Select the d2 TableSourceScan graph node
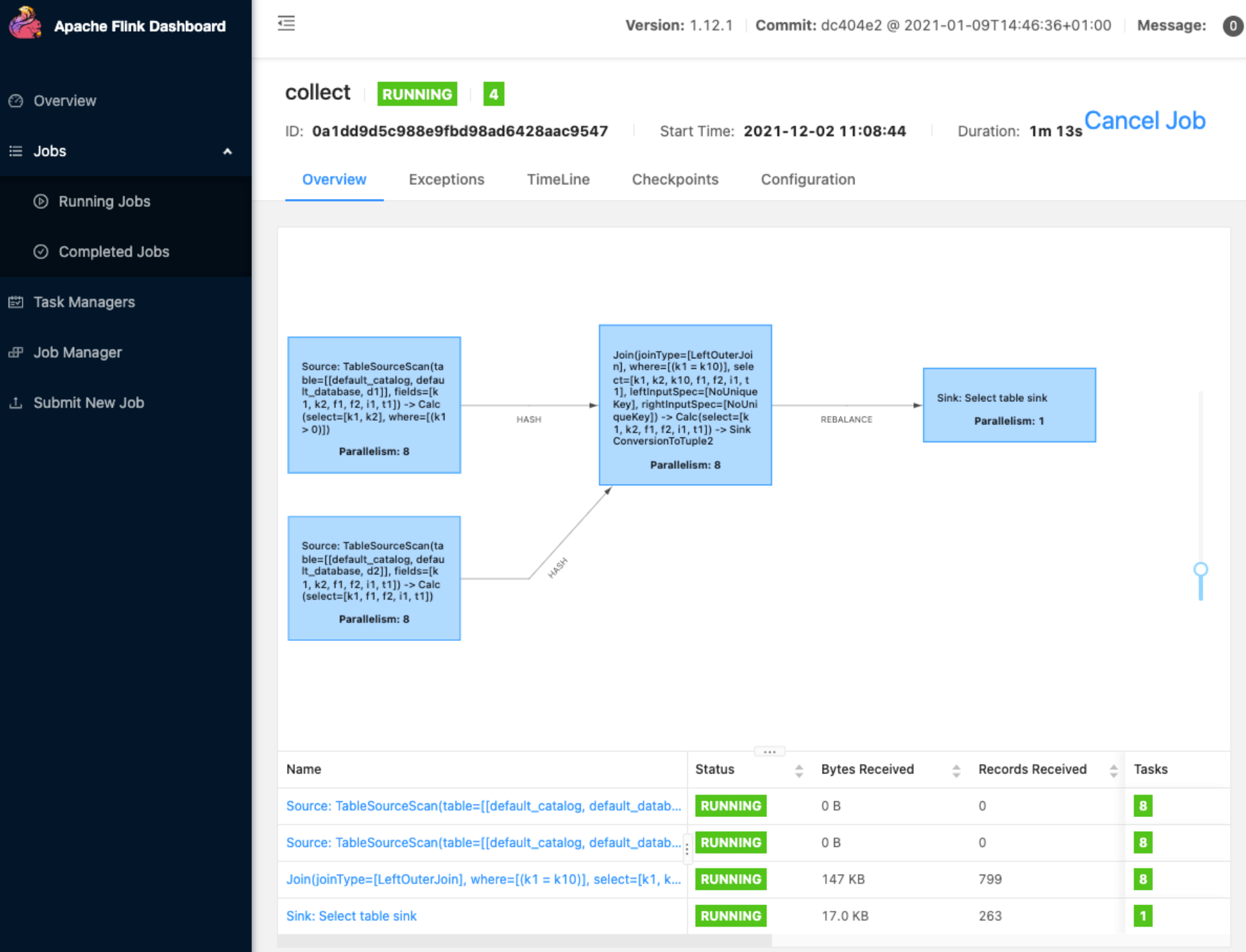 point(374,578)
